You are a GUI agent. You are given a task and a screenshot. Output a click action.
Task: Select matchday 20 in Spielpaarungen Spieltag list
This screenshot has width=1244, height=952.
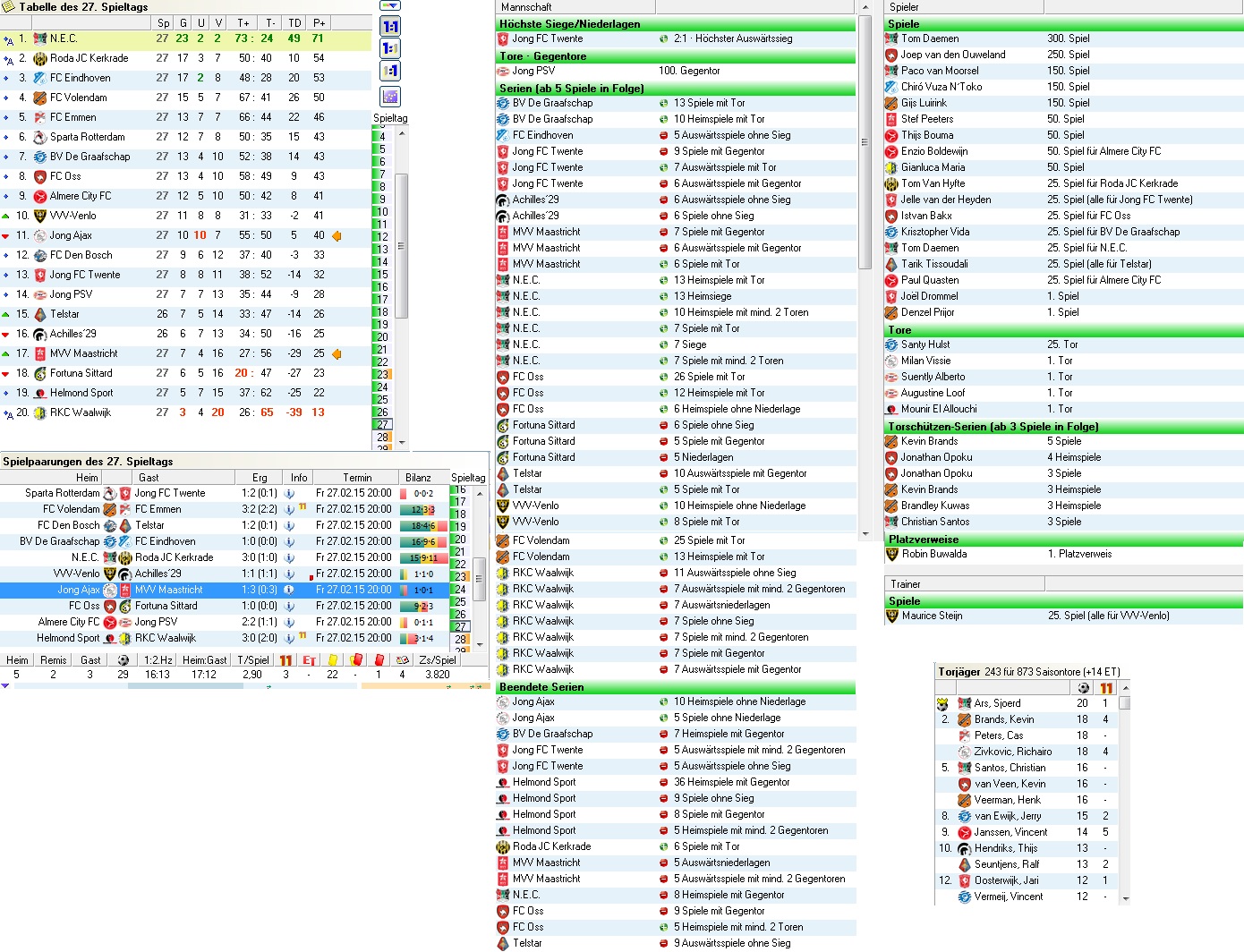pos(460,540)
